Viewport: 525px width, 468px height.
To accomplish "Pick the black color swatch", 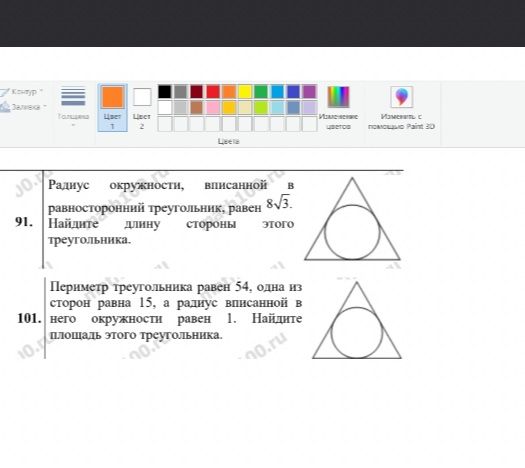I will [164, 92].
